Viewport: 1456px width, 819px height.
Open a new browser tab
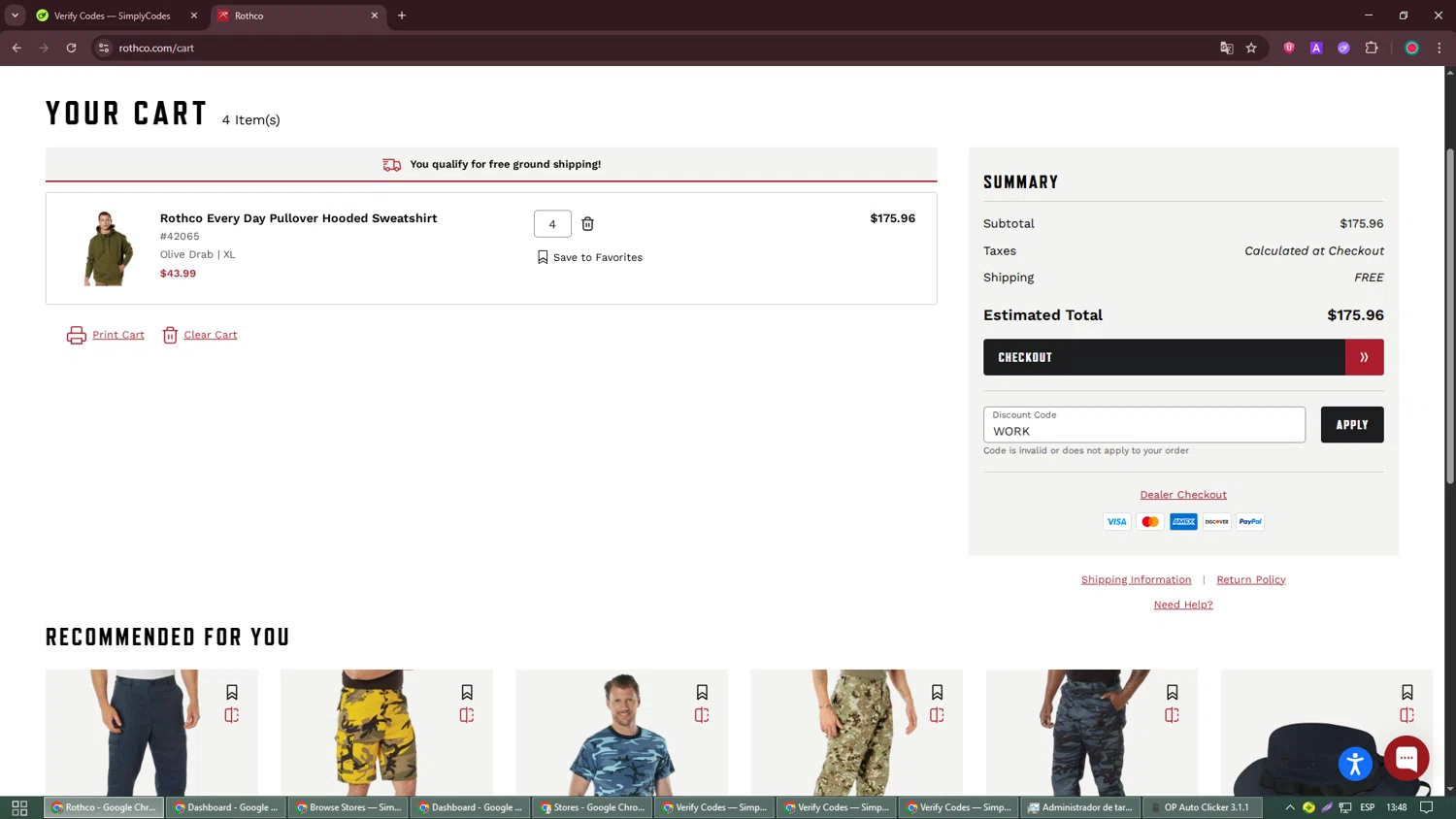[x=402, y=16]
